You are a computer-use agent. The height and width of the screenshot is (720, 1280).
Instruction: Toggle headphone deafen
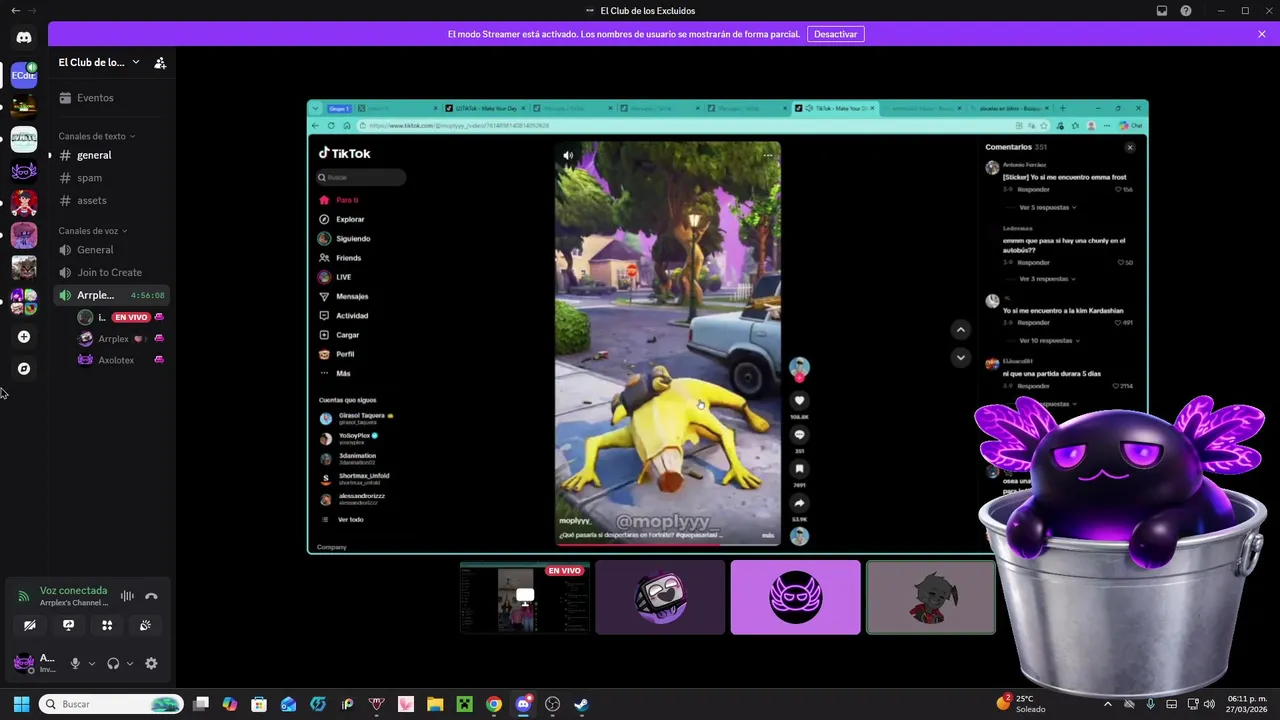coord(113,663)
